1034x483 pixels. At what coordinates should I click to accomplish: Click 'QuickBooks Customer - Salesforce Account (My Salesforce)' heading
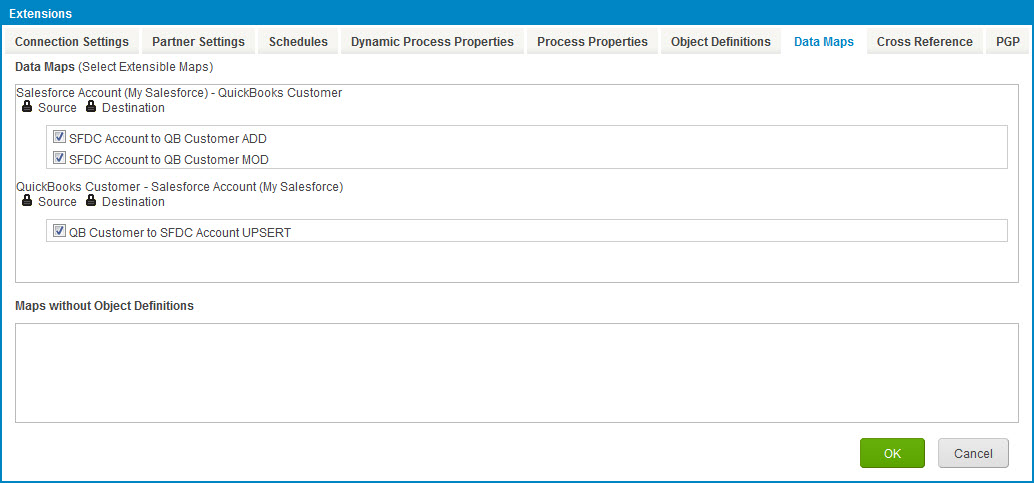click(x=179, y=187)
